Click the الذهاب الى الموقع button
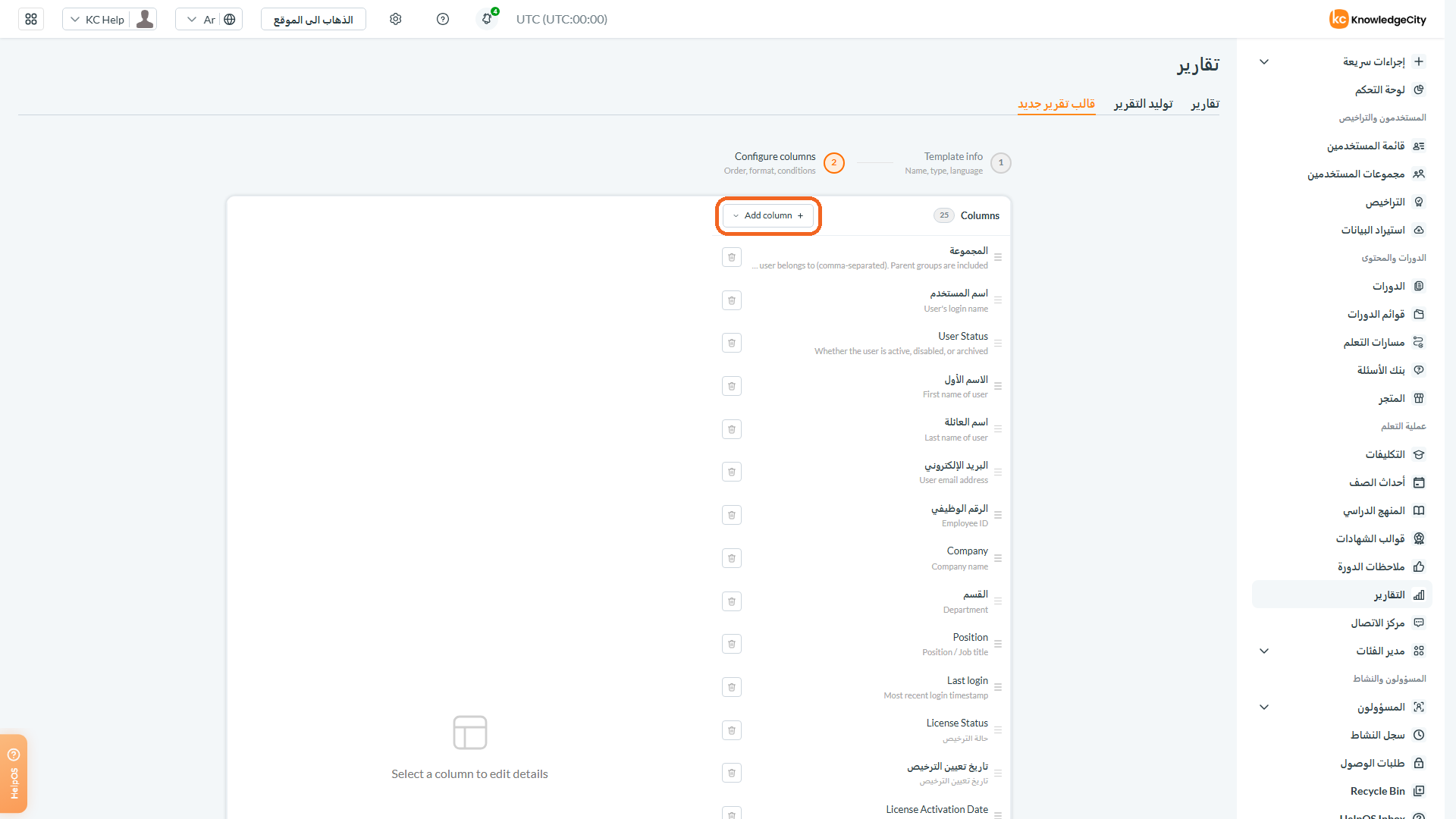Screen dimensions: 1456x819 point(313,19)
